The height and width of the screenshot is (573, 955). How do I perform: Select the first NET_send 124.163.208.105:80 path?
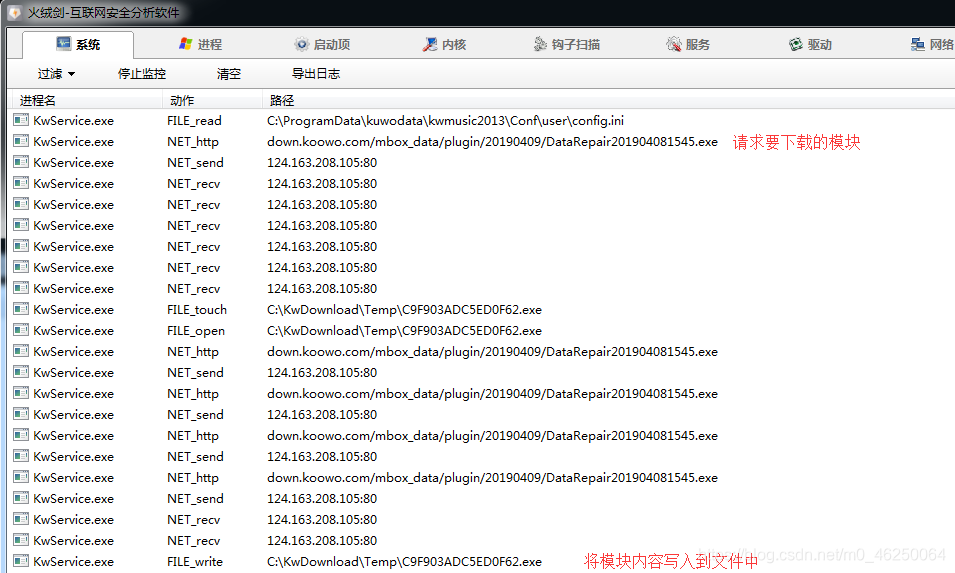pos(322,163)
